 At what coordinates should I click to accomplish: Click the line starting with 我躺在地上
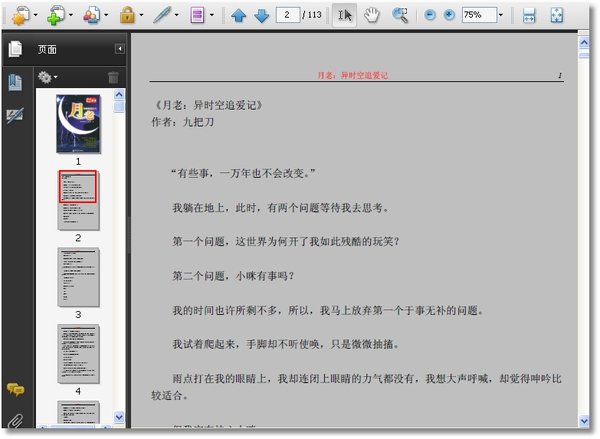click(x=280, y=208)
